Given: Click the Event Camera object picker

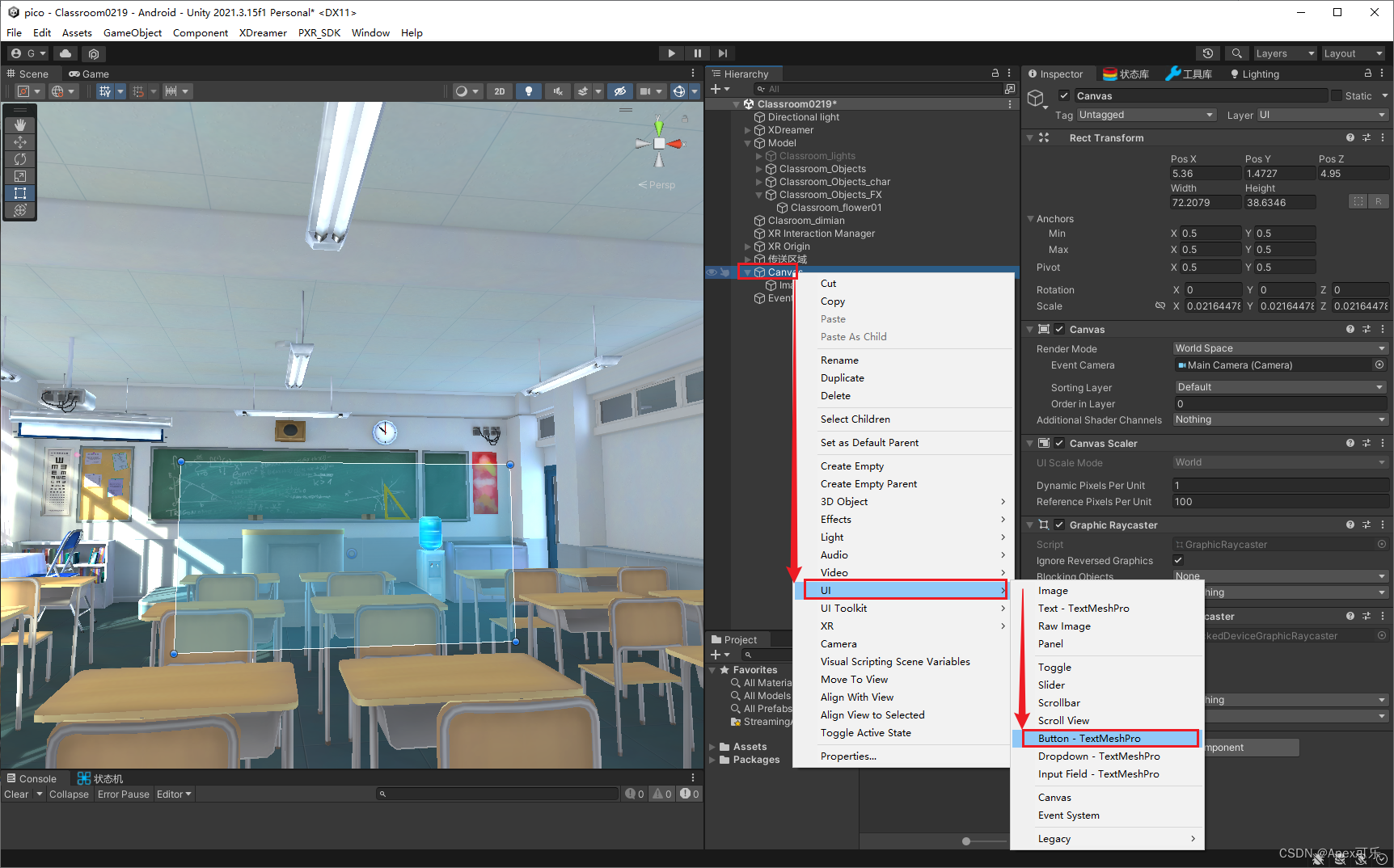Looking at the screenshot, I should click(1379, 365).
